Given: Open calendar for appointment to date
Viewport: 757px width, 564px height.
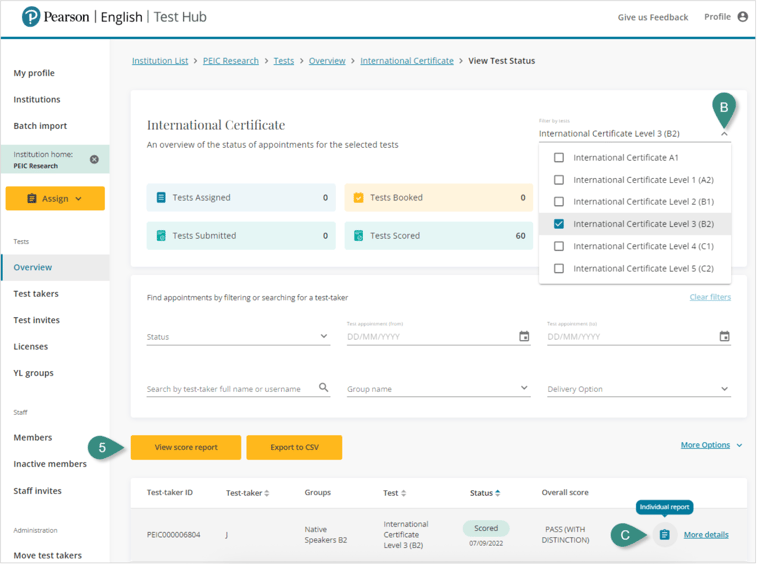Looking at the screenshot, I should (x=724, y=337).
